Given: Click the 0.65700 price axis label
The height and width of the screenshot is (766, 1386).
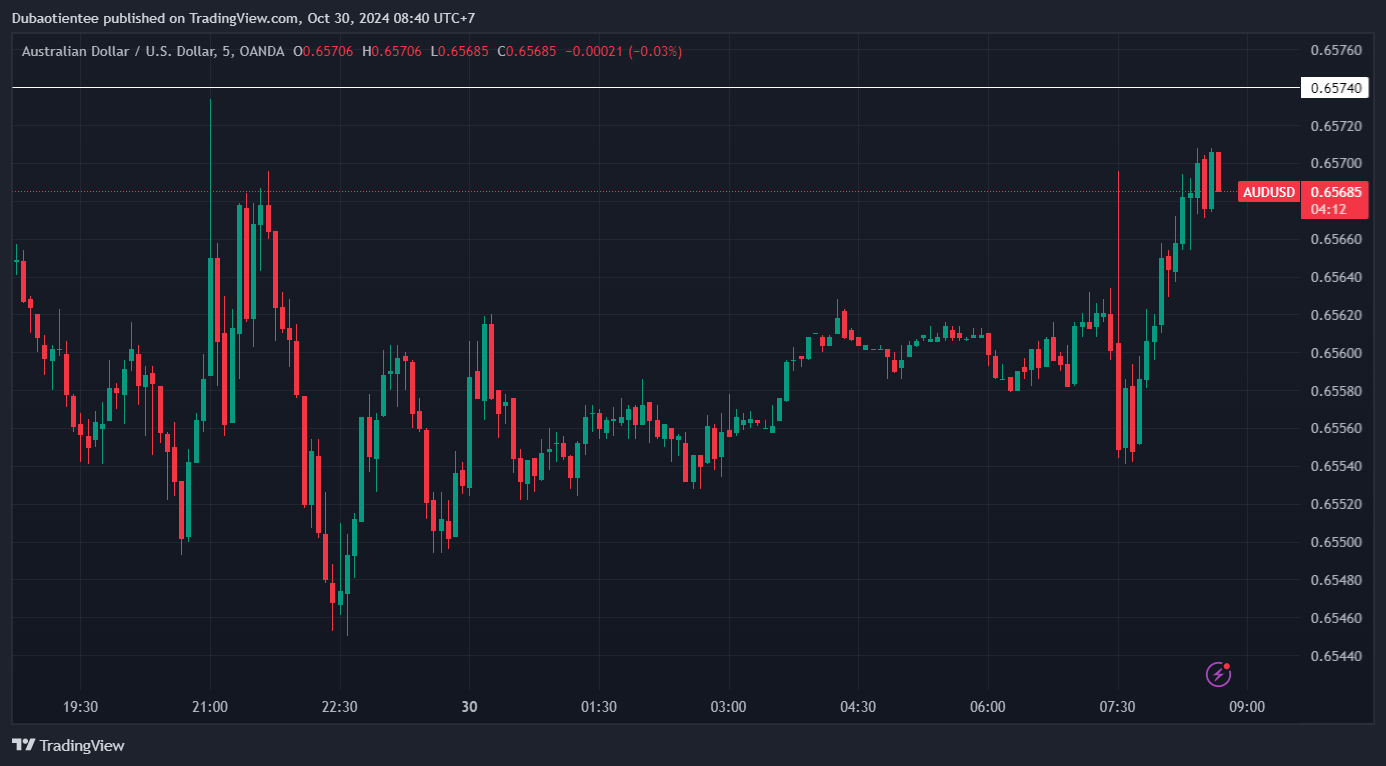Looking at the screenshot, I should [1335, 163].
